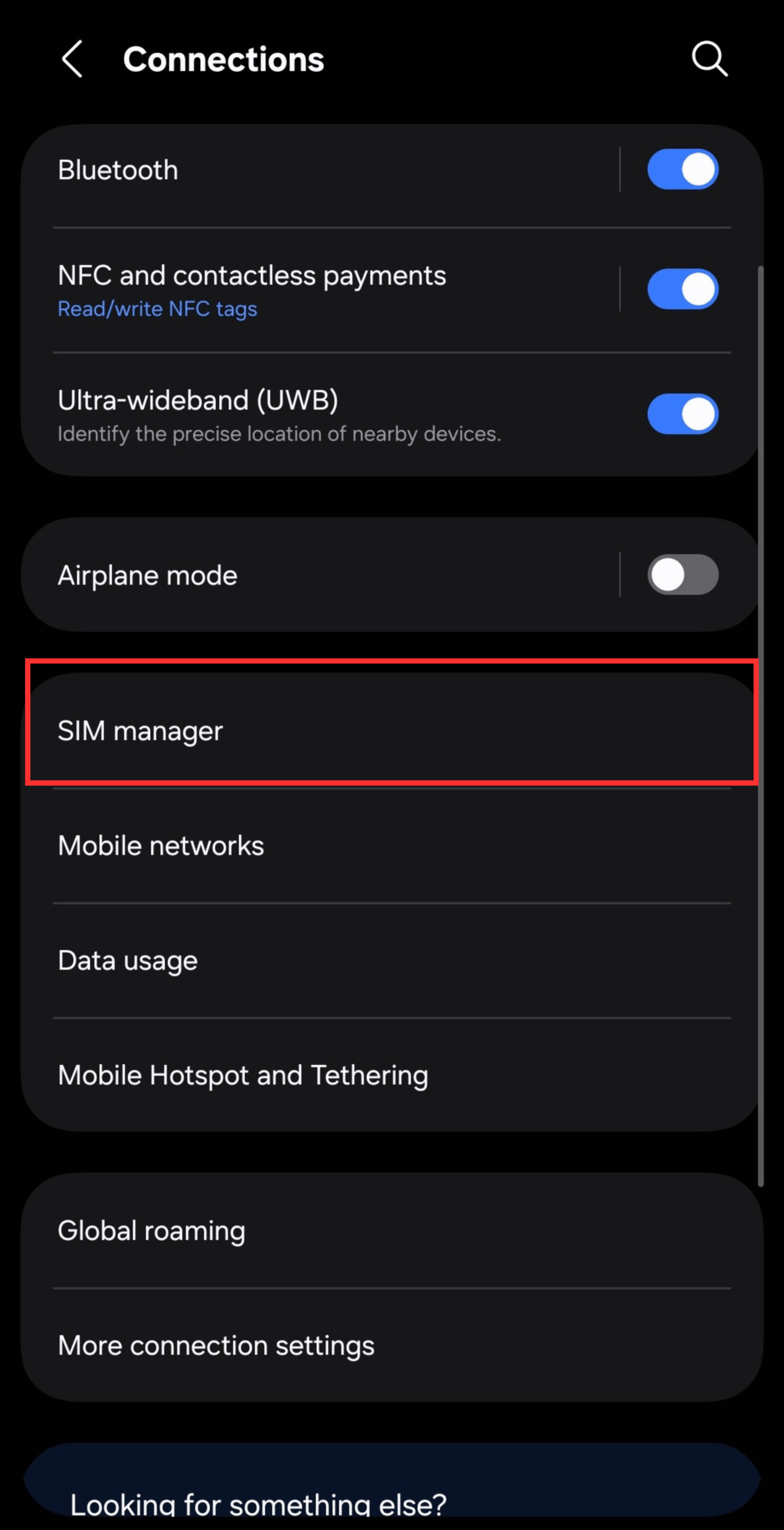
Task: Turn off the Bluetooth switch
Action: tap(682, 170)
